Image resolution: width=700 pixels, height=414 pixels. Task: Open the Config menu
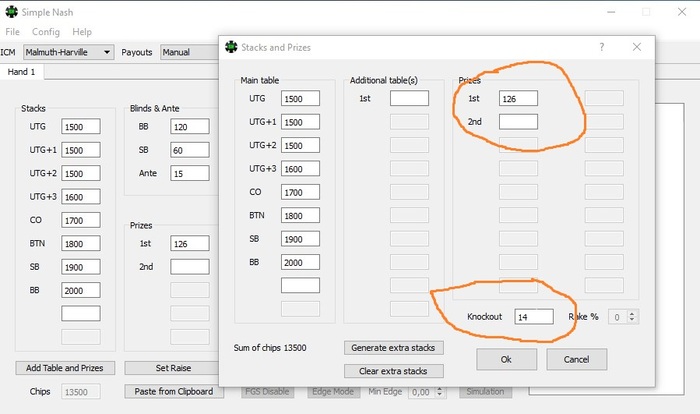46,32
